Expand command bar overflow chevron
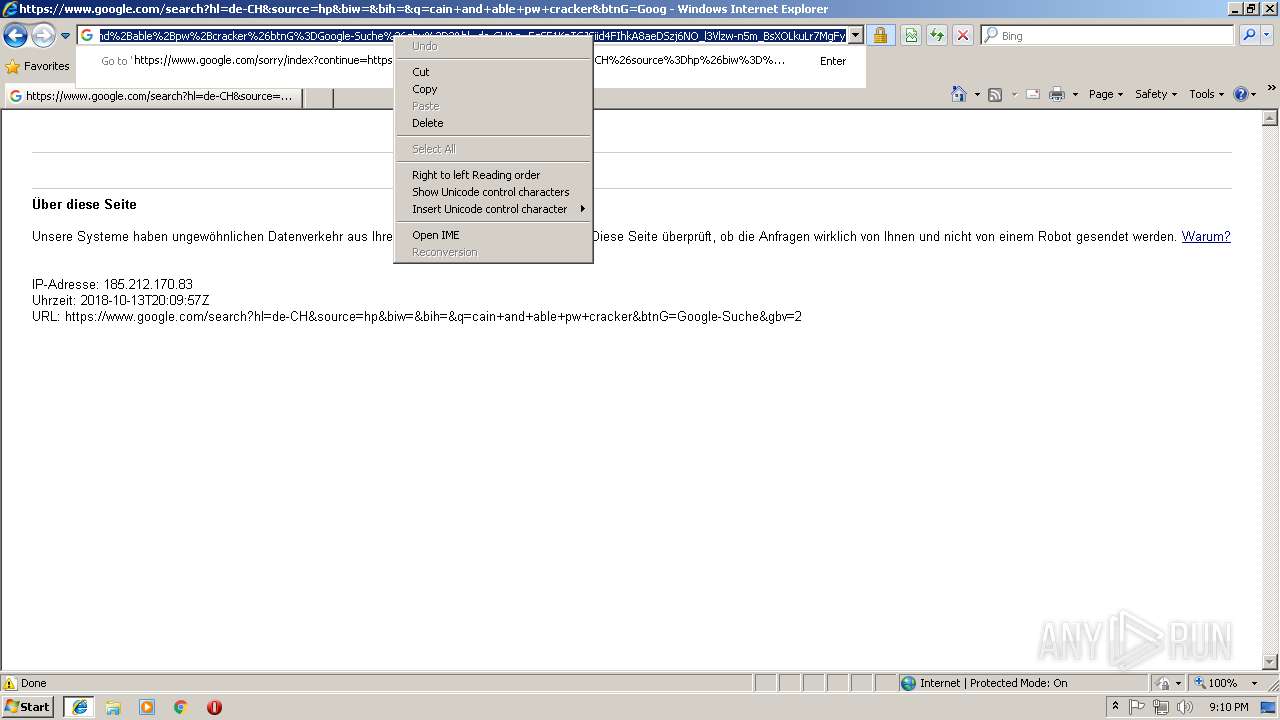Viewport: 1280px width, 720px height. [1271, 89]
